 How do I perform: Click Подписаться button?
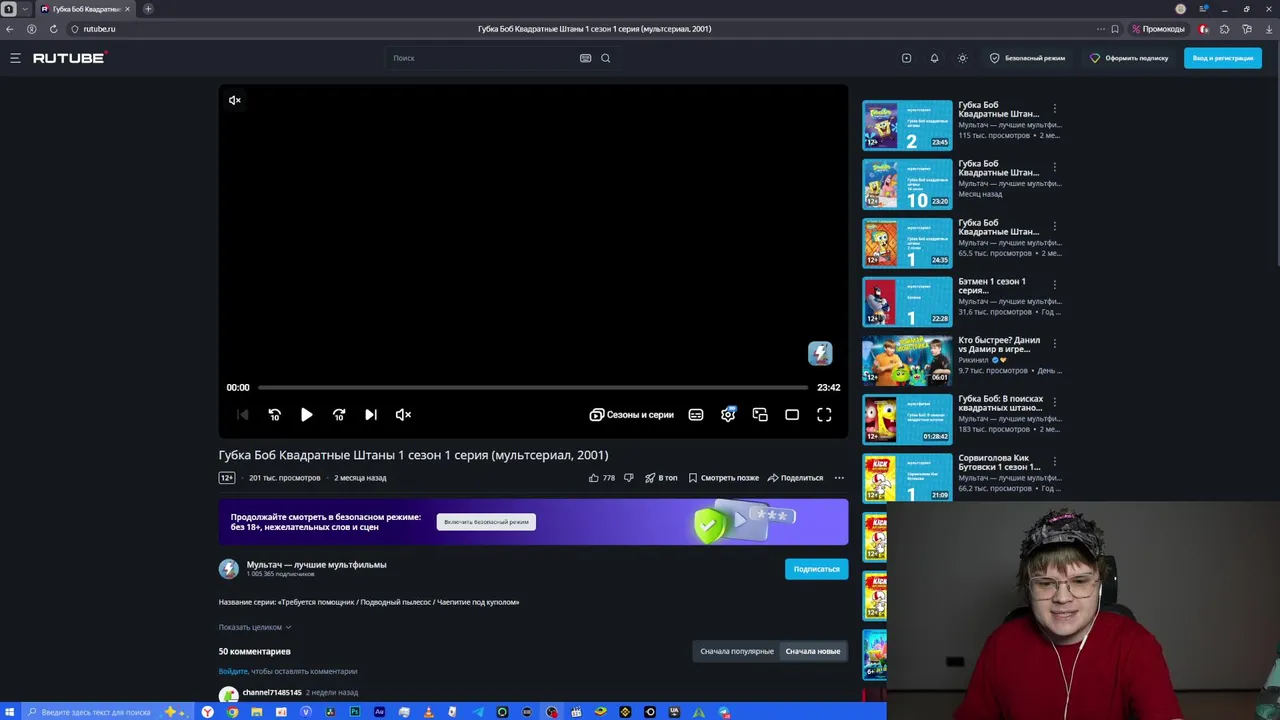(x=816, y=569)
